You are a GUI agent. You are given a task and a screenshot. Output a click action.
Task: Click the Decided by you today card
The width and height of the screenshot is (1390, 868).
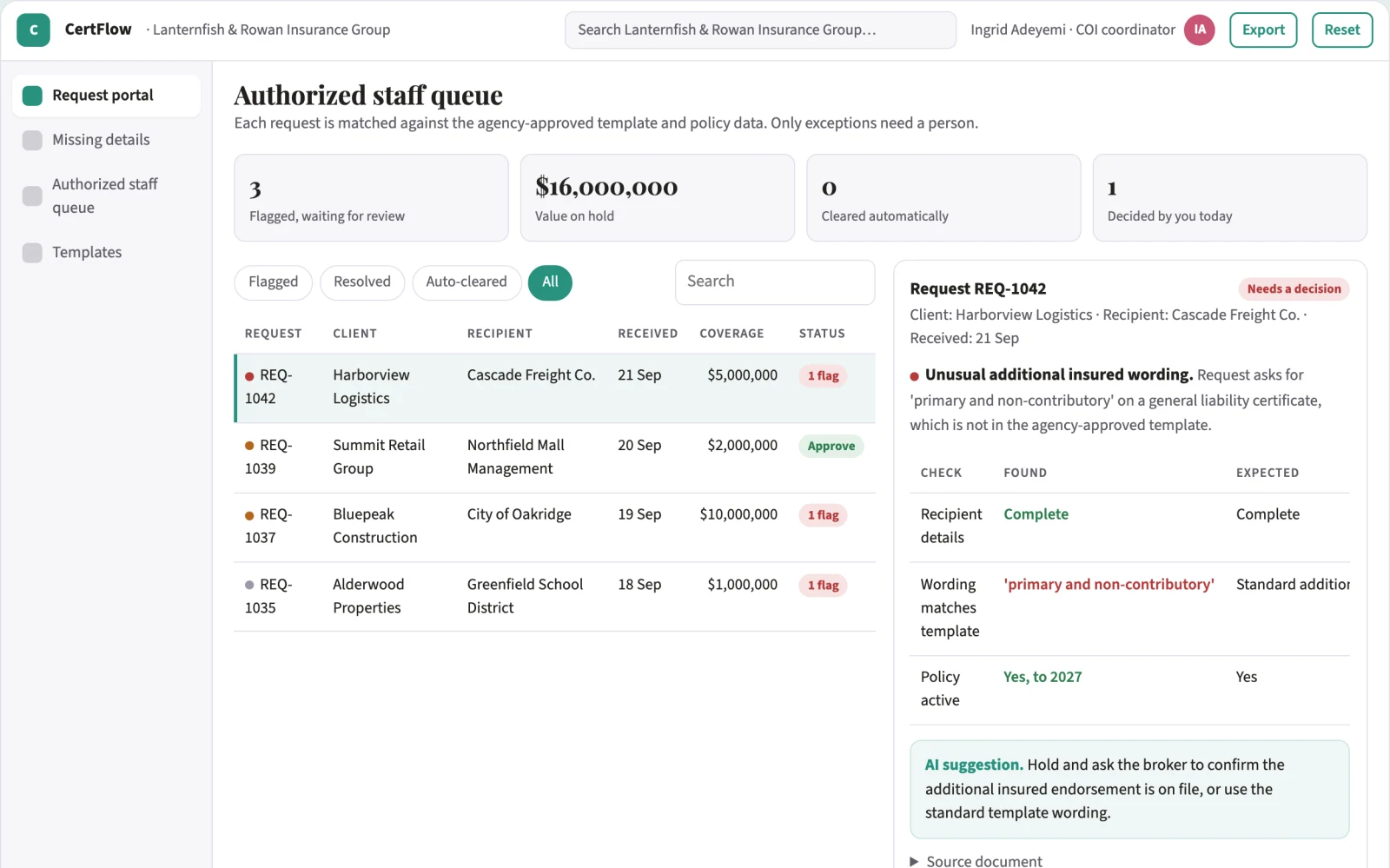(x=1230, y=198)
